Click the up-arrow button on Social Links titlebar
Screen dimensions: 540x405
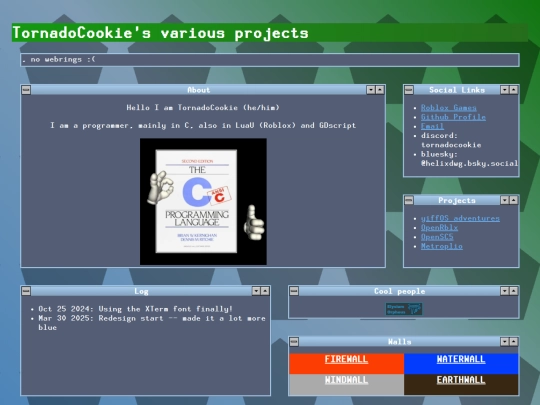(x=513, y=90)
